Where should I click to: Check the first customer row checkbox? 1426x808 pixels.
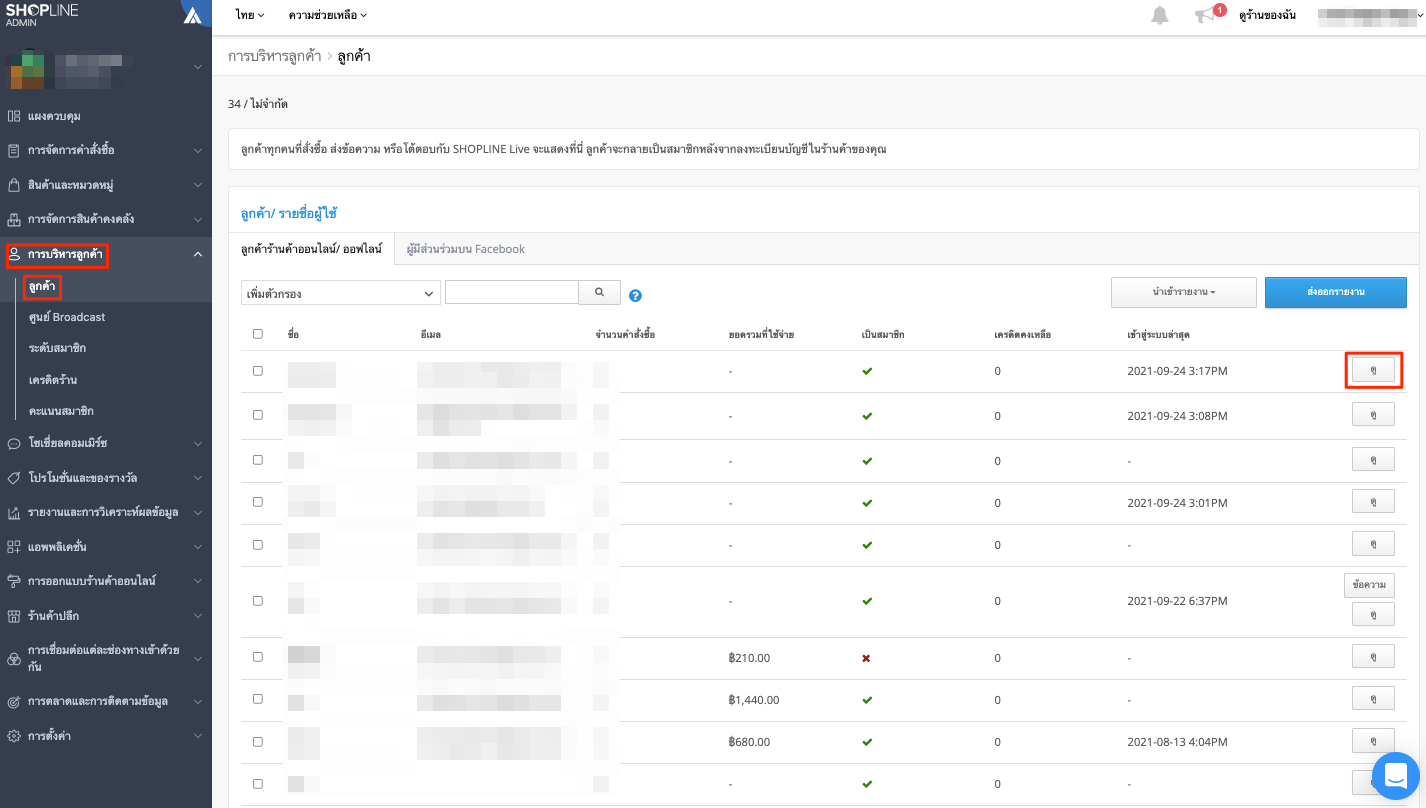[x=258, y=371]
